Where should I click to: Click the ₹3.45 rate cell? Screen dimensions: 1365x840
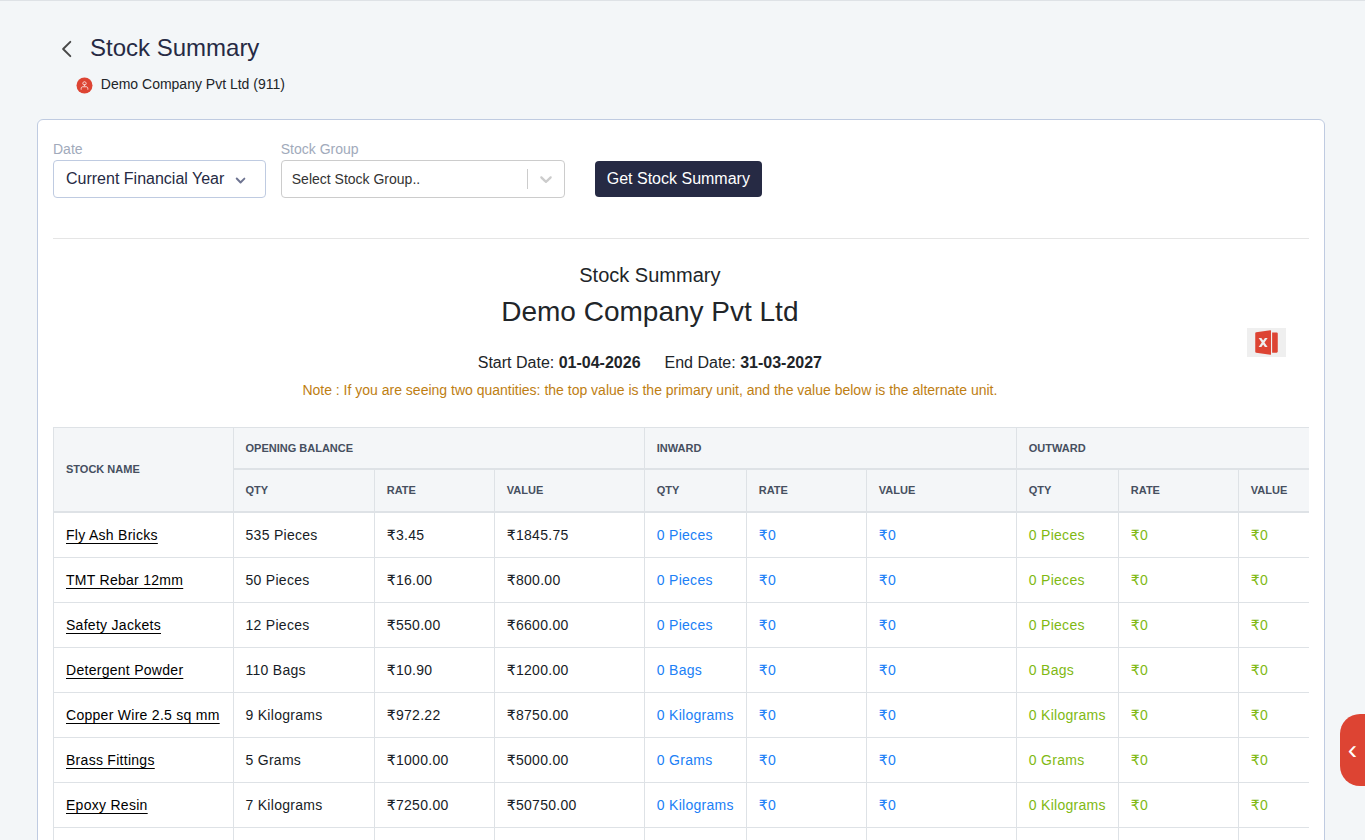[x=434, y=535]
